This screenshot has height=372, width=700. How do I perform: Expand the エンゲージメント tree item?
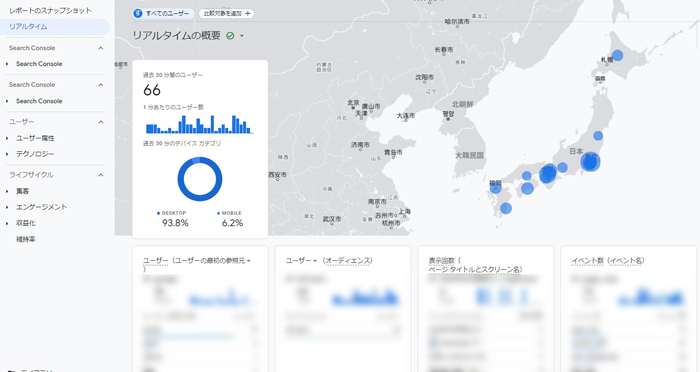(7, 207)
